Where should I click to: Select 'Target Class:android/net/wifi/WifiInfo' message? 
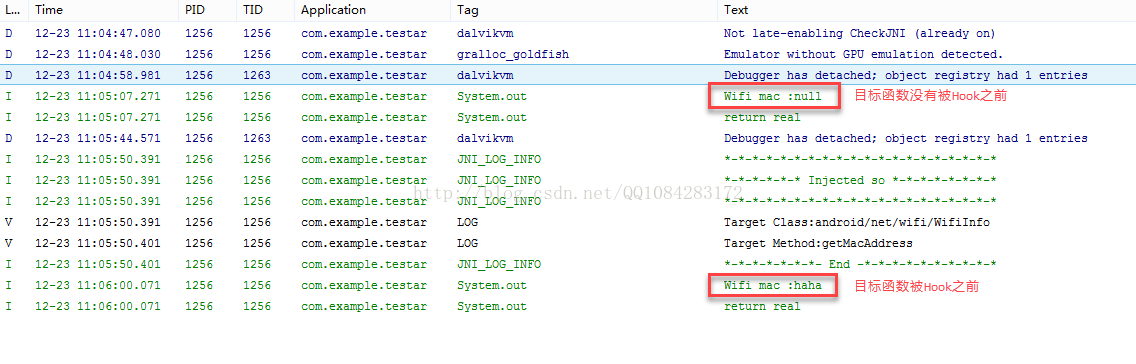point(856,222)
